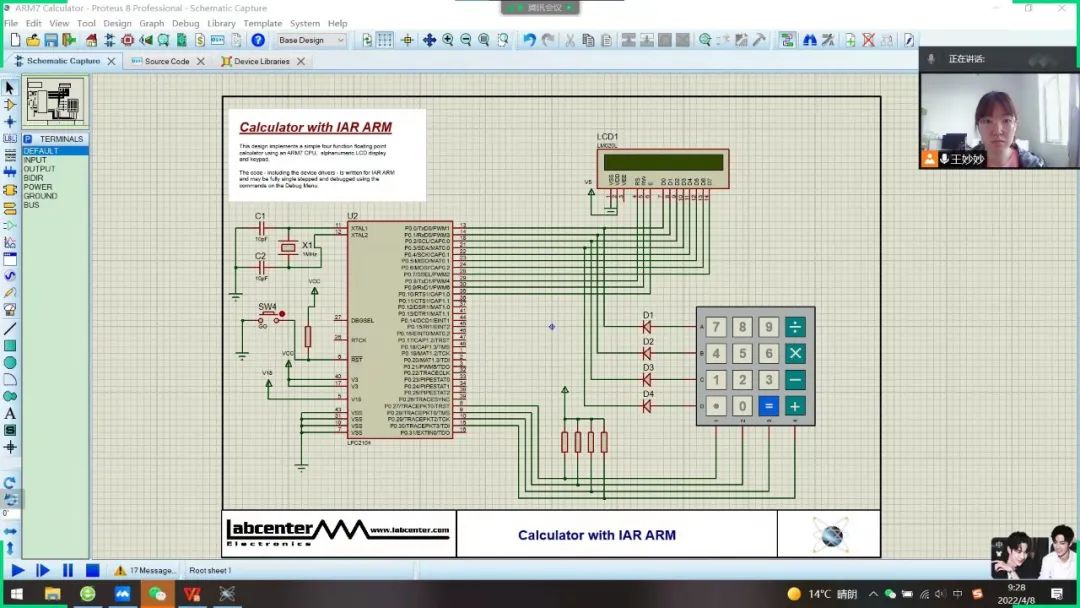The image size is (1080, 608).
Task: Open a project using the folder icon
Action: click(32, 41)
